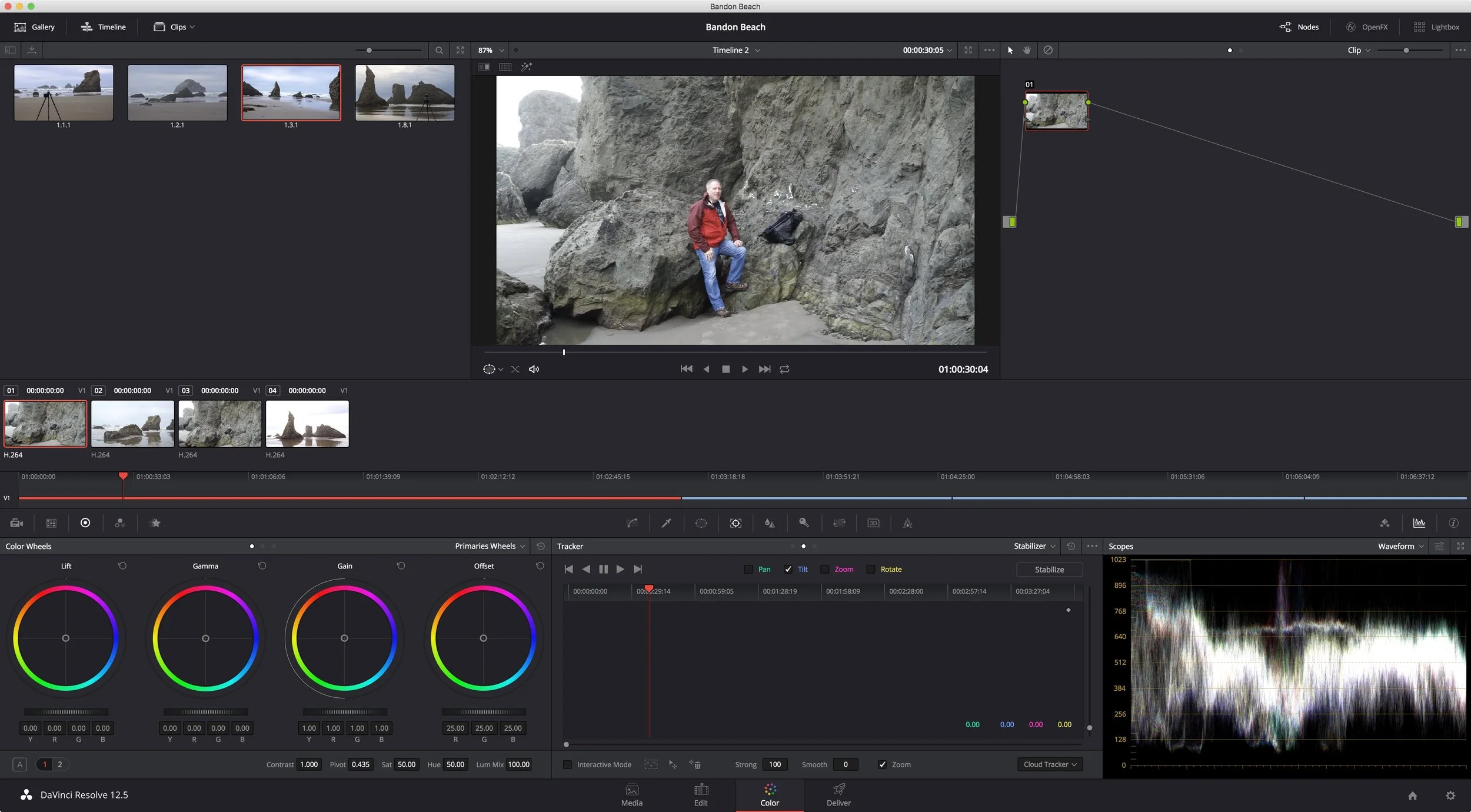Open the Curves palette icon
1471x812 pixels.
[633, 523]
